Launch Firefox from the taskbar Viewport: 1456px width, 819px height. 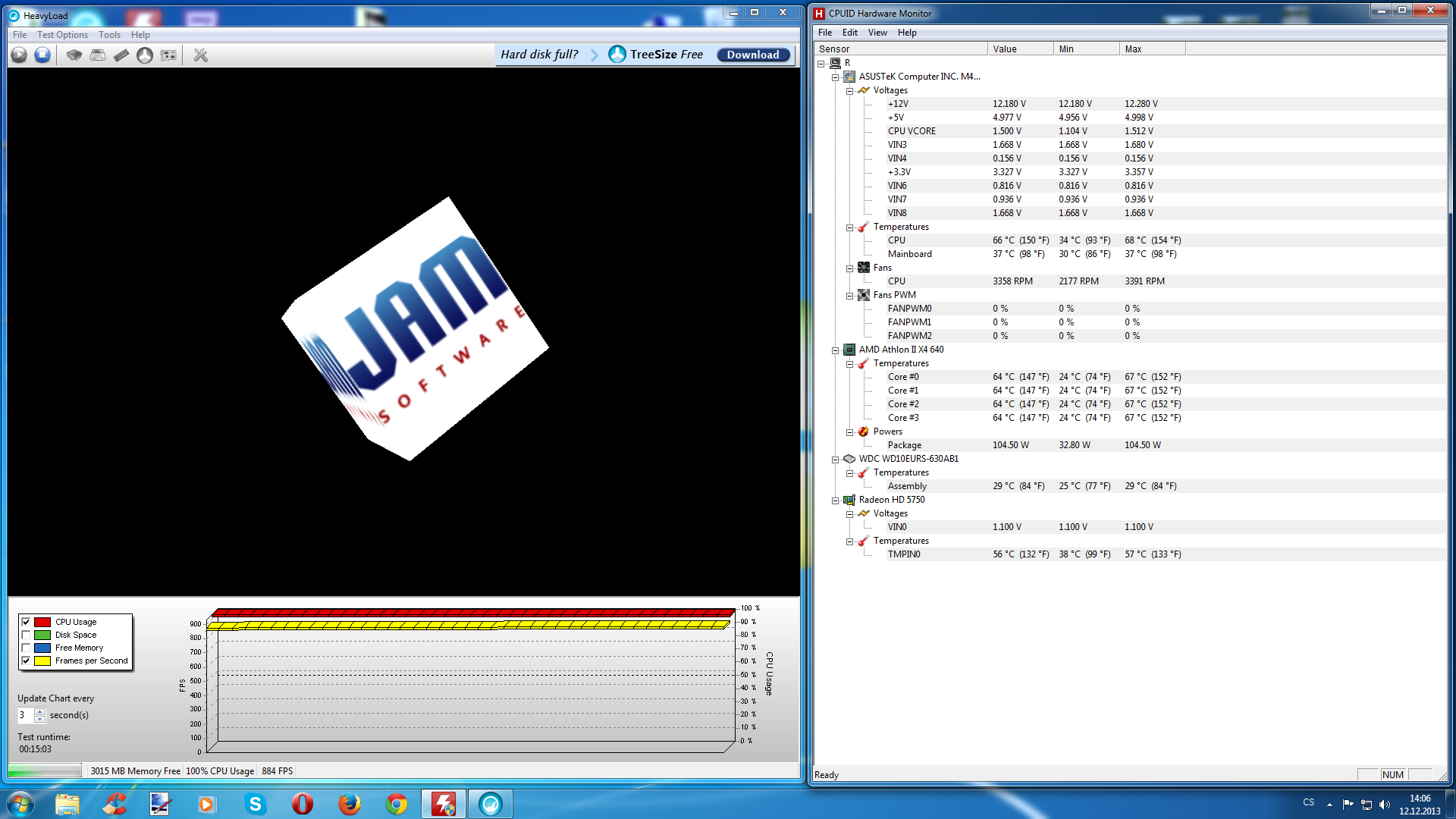tap(349, 804)
